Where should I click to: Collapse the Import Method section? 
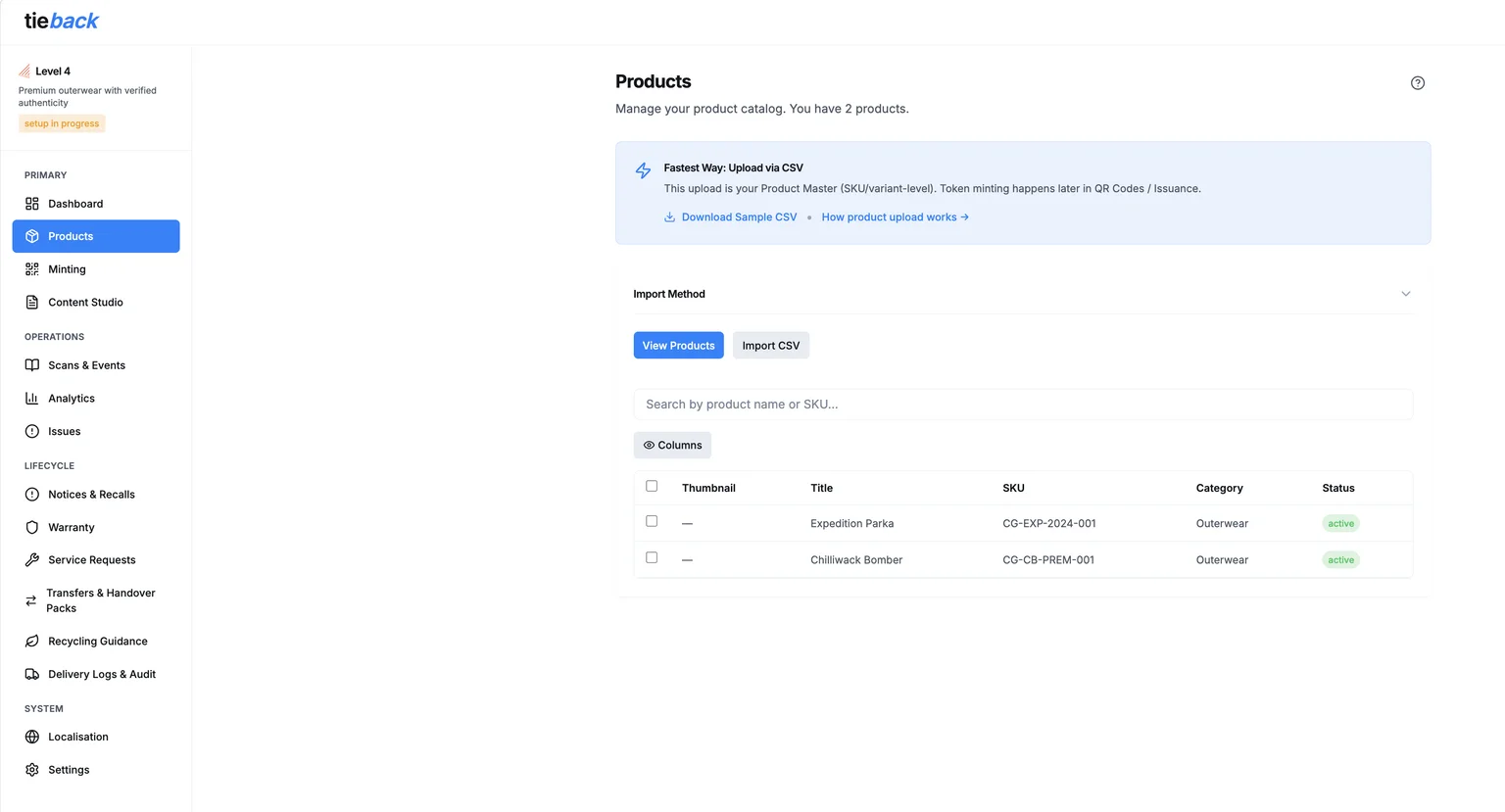(x=1406, y=293)
